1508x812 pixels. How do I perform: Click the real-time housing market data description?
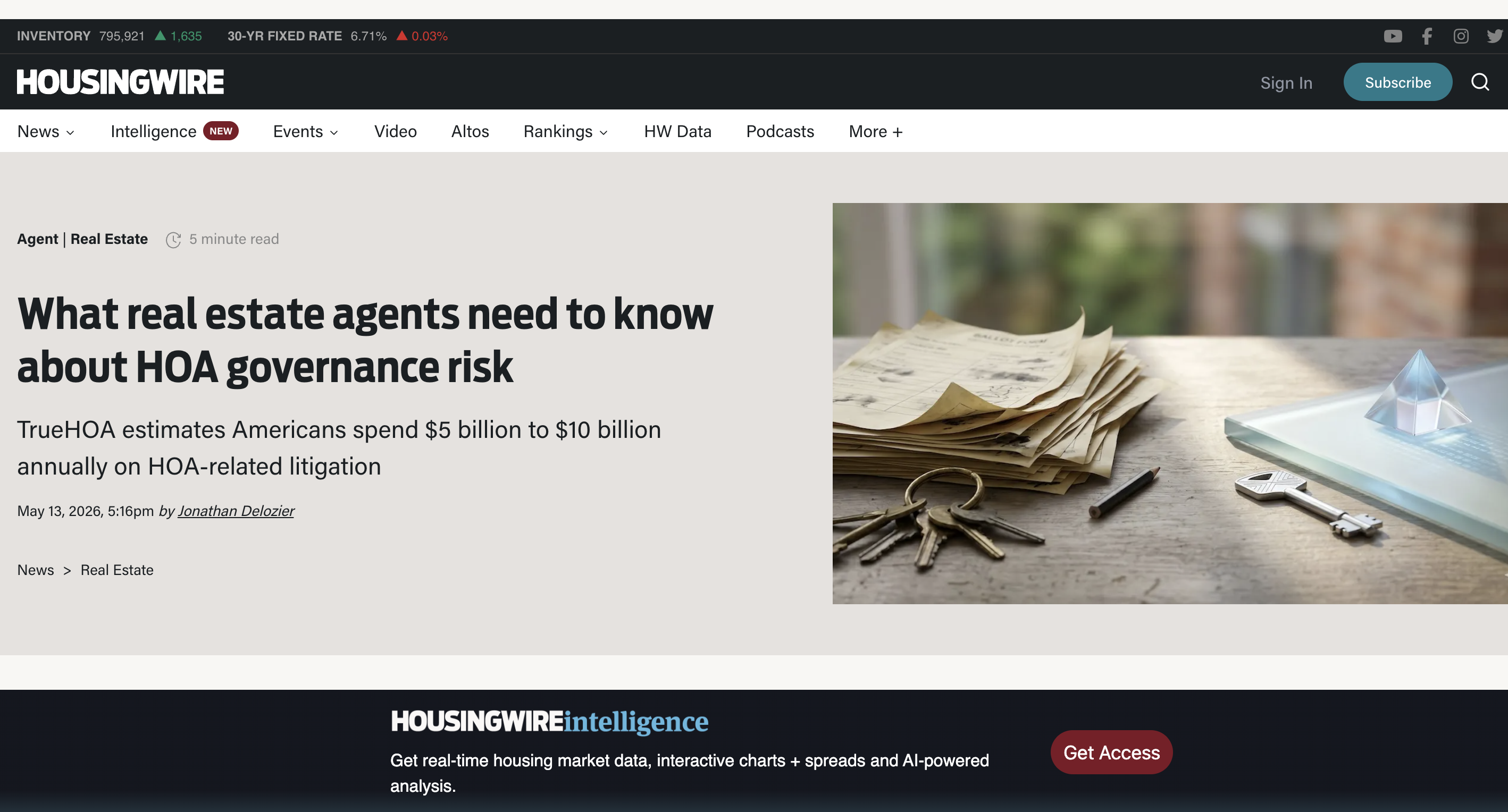[690, 773]
